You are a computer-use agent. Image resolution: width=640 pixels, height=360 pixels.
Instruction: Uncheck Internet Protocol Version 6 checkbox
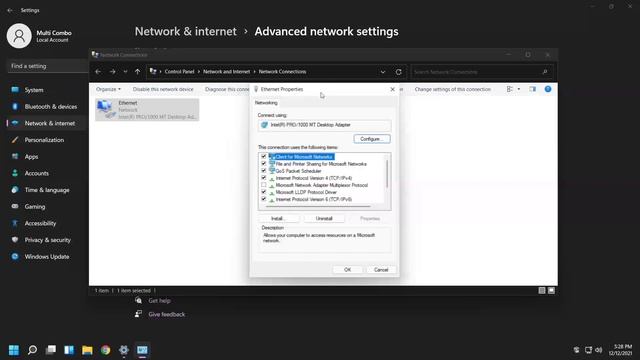[264, 199]
